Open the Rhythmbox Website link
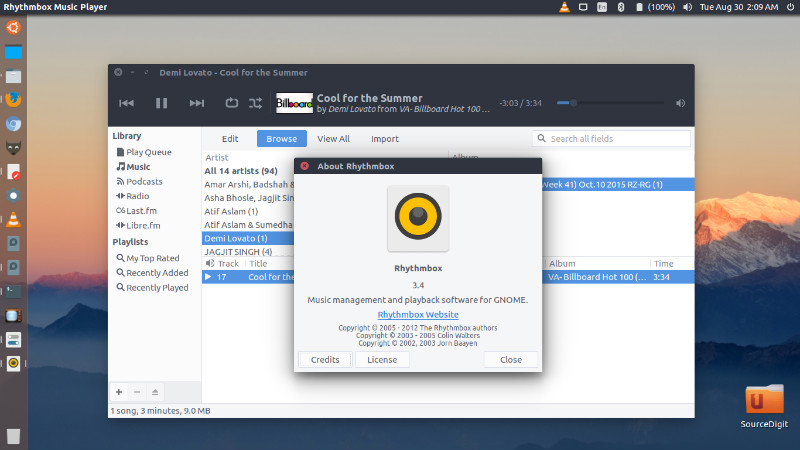 tap(418, 314)
